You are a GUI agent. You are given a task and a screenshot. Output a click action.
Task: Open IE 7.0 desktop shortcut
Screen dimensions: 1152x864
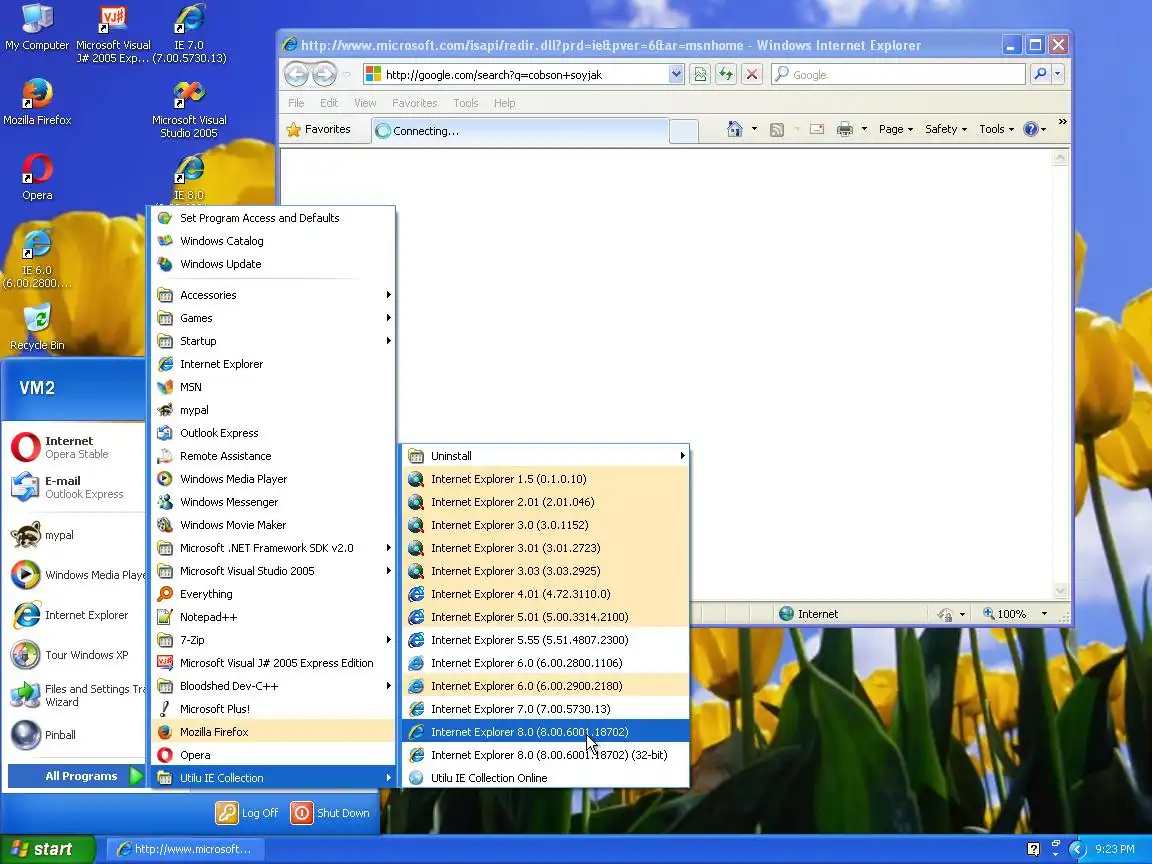pos(189,34)
